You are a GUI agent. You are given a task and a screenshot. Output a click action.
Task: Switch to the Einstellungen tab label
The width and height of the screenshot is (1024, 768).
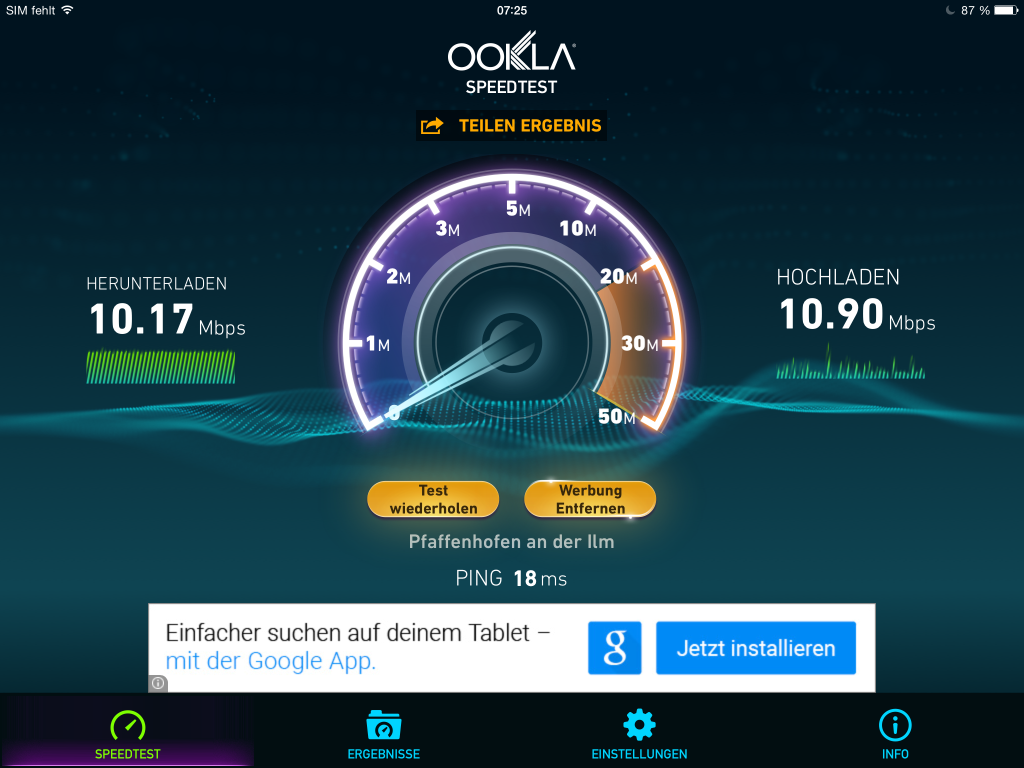pos(639,754)
